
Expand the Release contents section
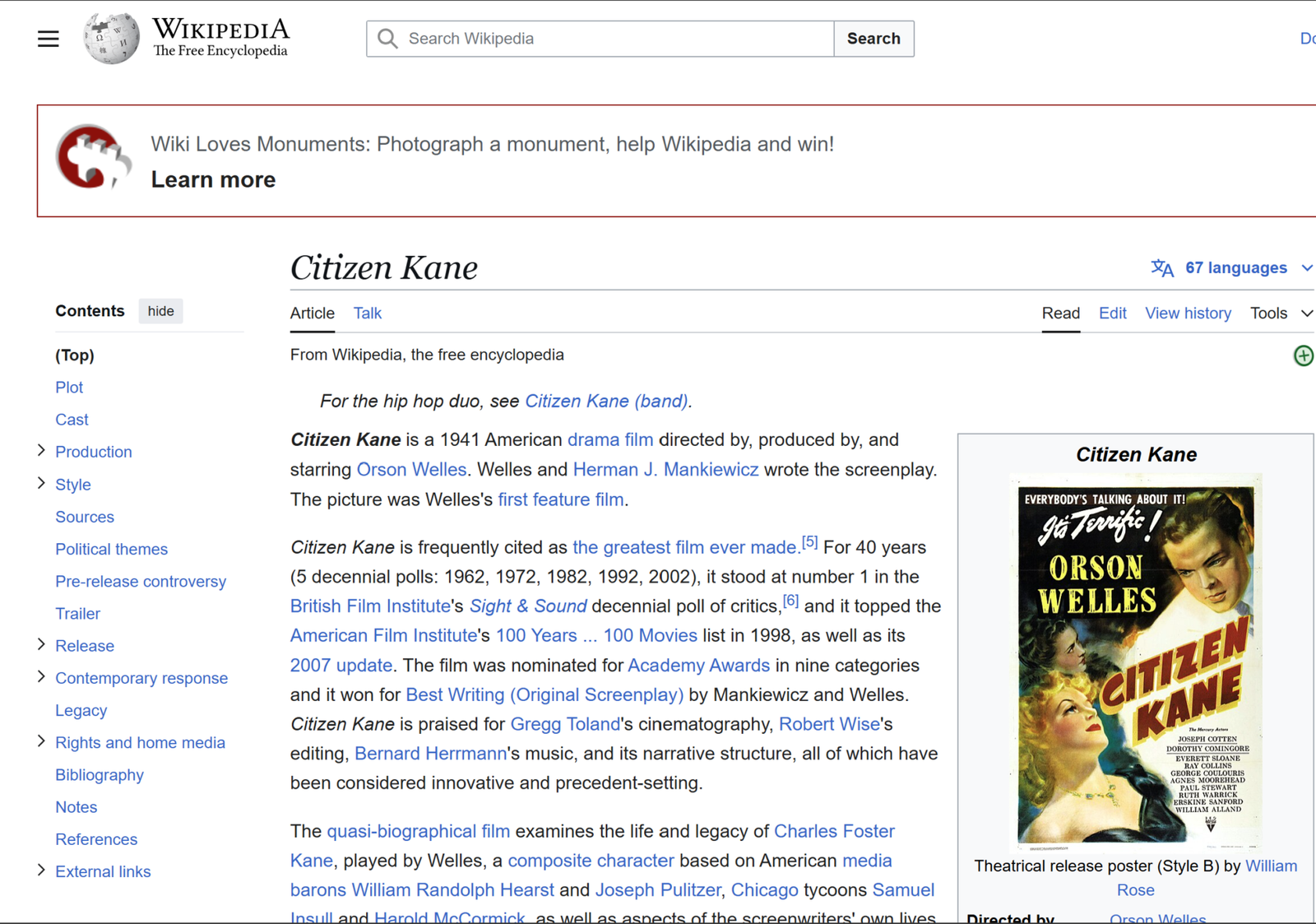pyautogui.click(x=41, y=645)
